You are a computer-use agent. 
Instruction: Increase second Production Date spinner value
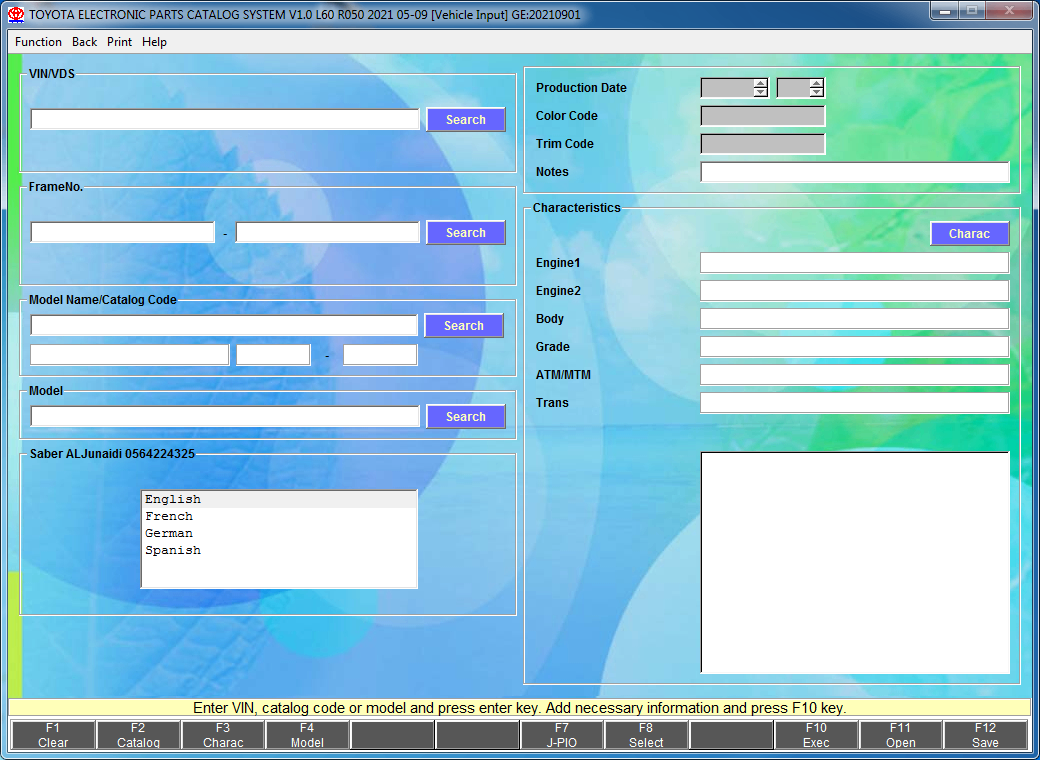816,83
